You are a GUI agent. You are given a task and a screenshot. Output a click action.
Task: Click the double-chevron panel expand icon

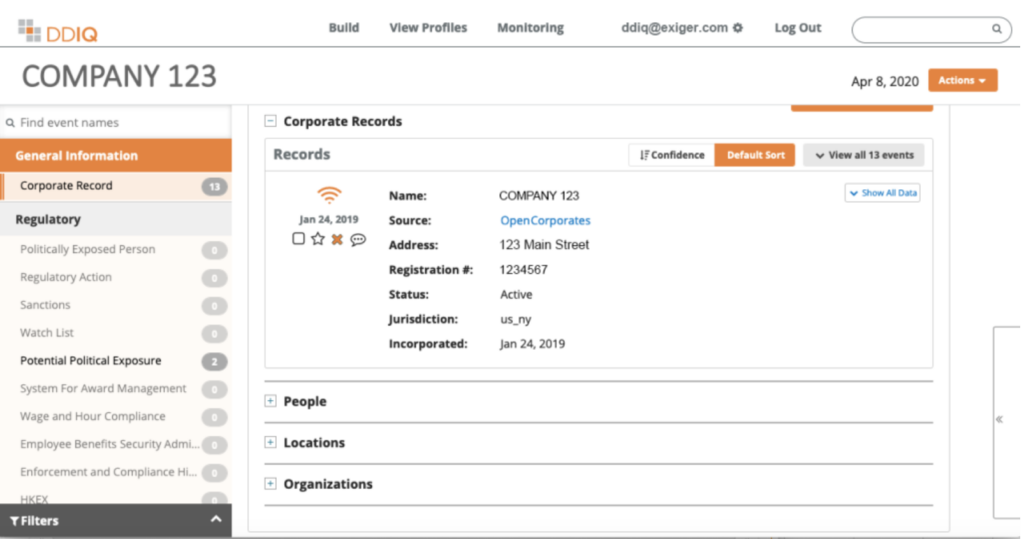999,420
